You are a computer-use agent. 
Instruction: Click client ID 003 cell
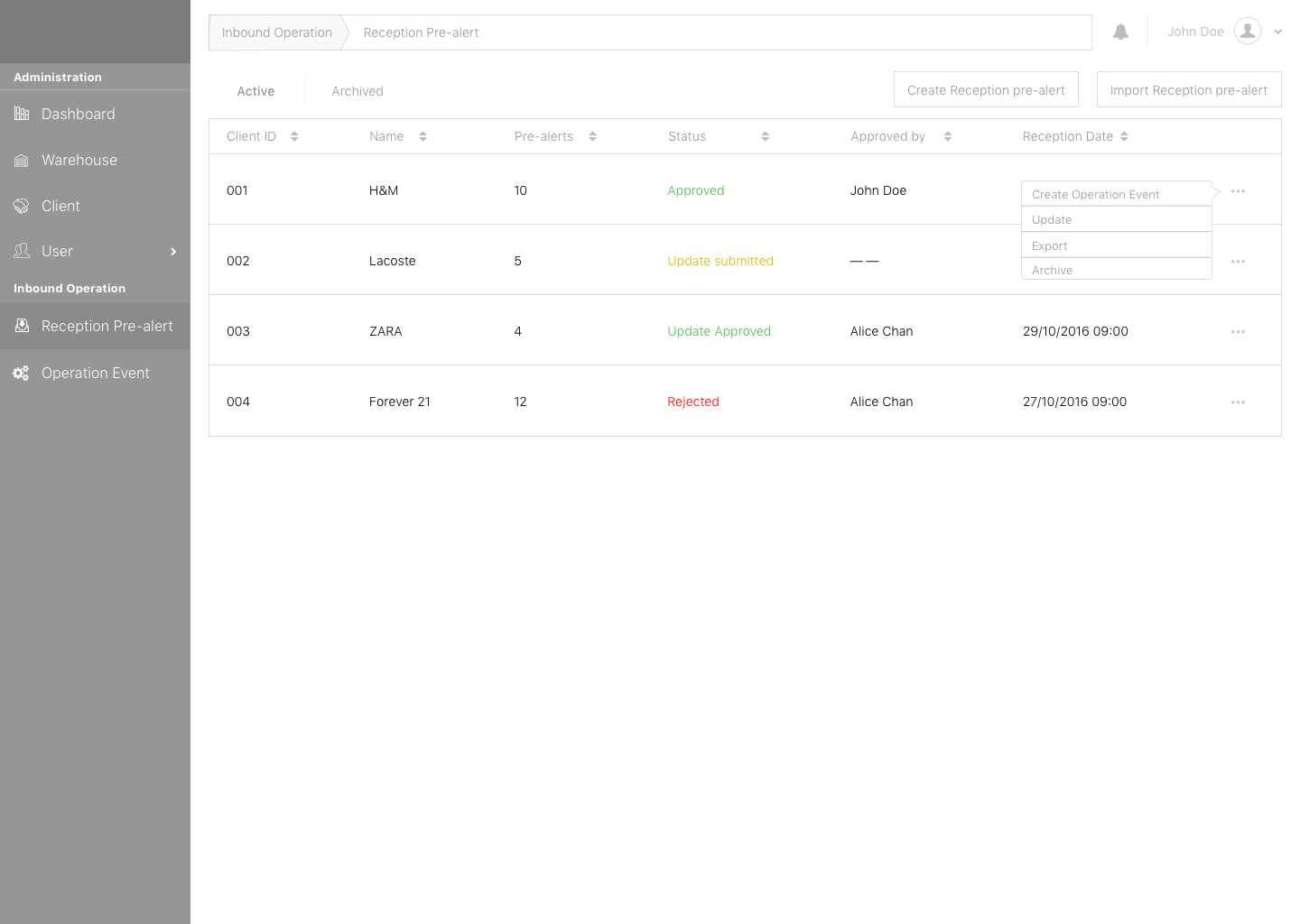coord(238,331)
